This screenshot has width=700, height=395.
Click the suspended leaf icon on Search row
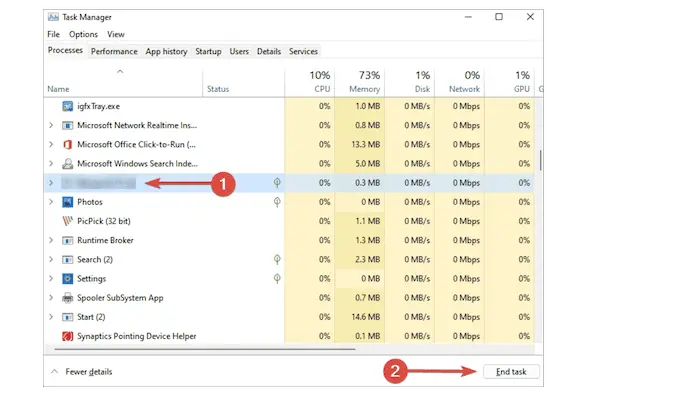[x=277, y=259]
